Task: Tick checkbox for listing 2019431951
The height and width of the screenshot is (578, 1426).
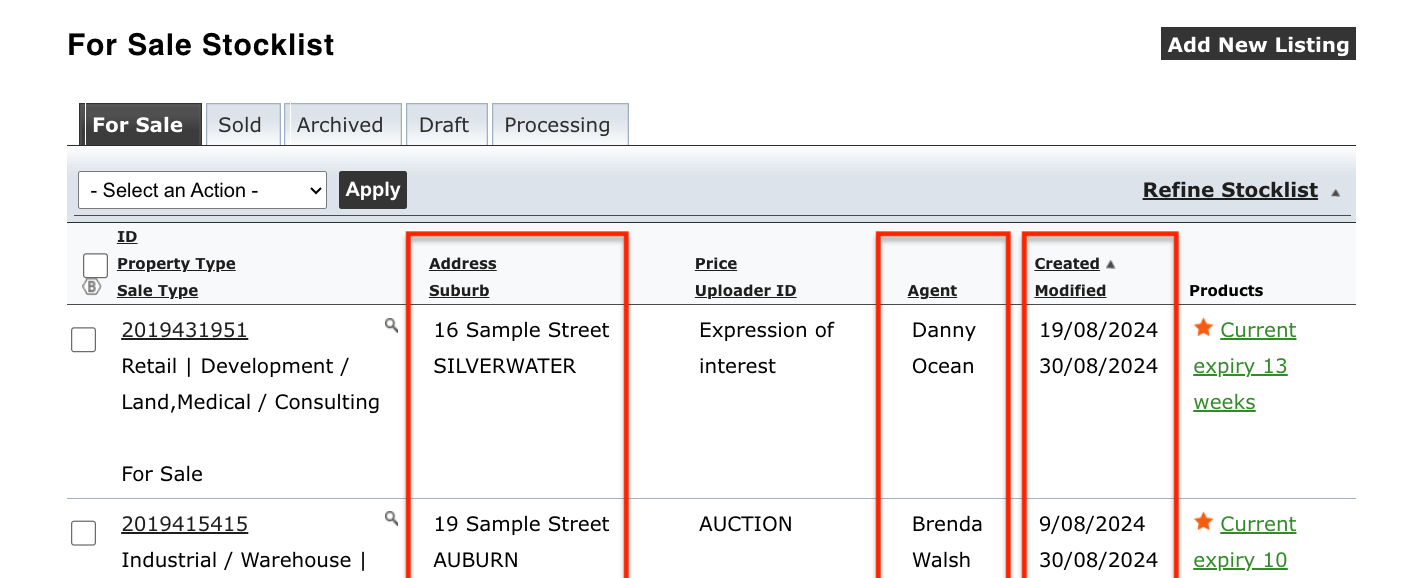Action: [x=84, y=340]
